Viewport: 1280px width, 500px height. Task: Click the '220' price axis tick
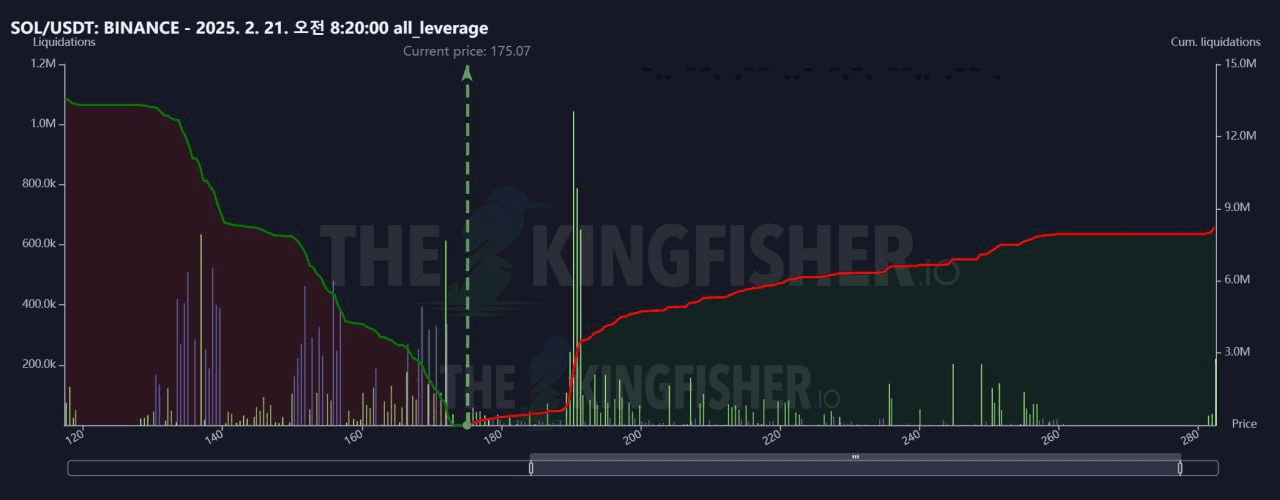772,437
